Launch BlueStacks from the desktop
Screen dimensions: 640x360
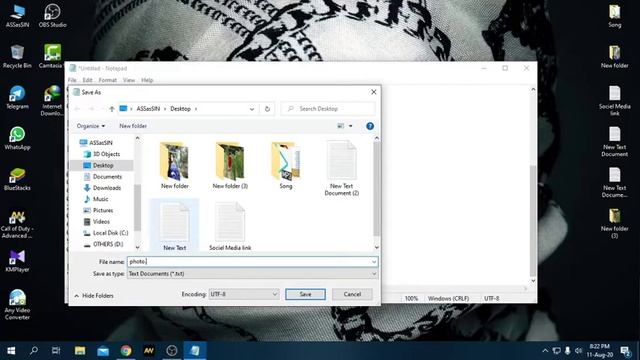[17, 179]
